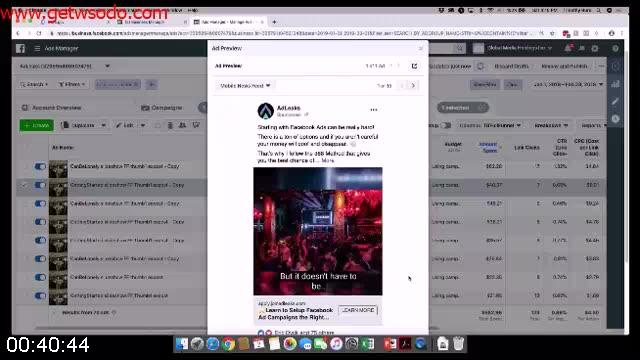
Task: Click the browser reload button
Action: pyautogui.click(x=39, y=33)
